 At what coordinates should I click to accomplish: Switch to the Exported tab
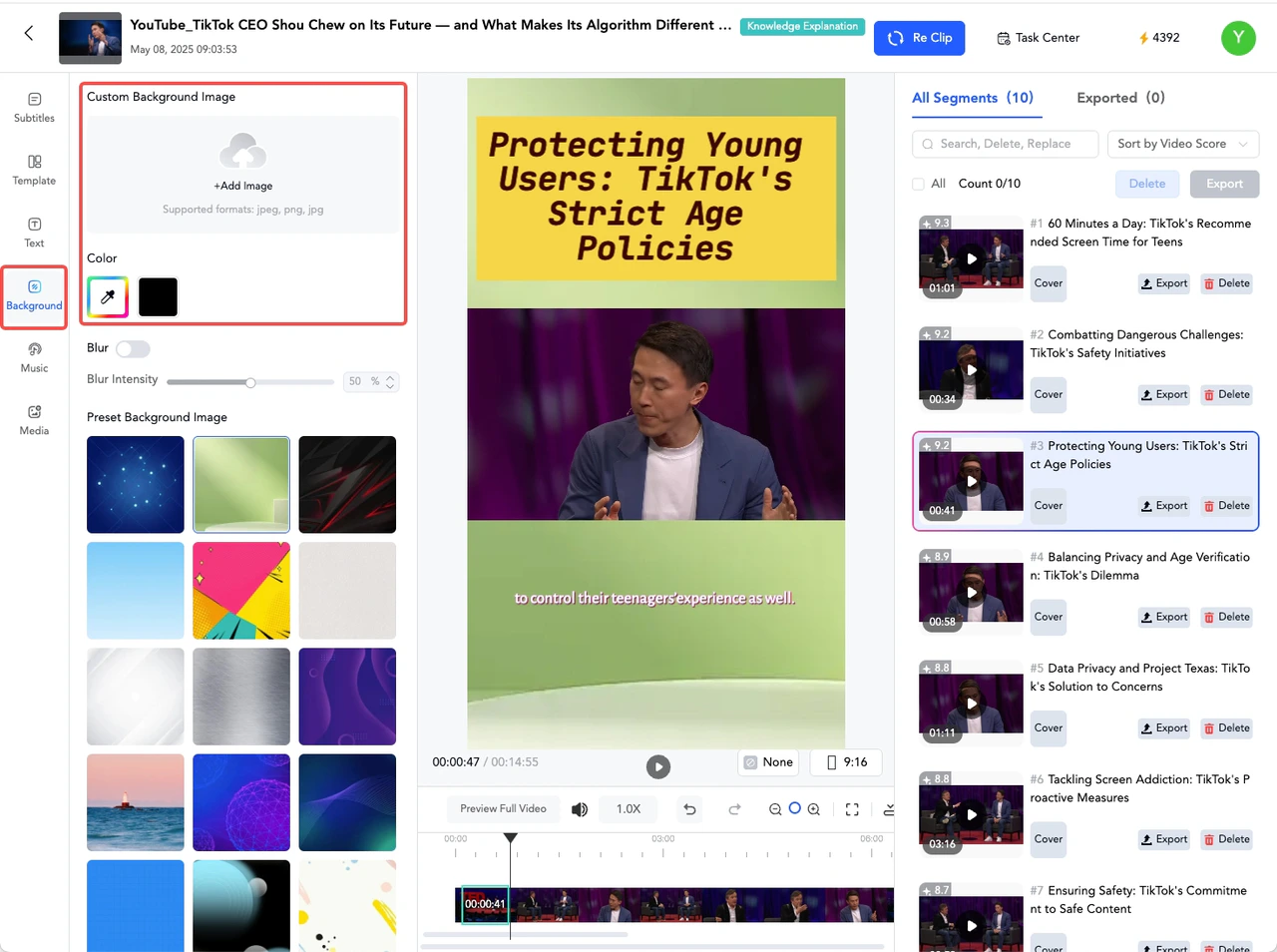1120,98
